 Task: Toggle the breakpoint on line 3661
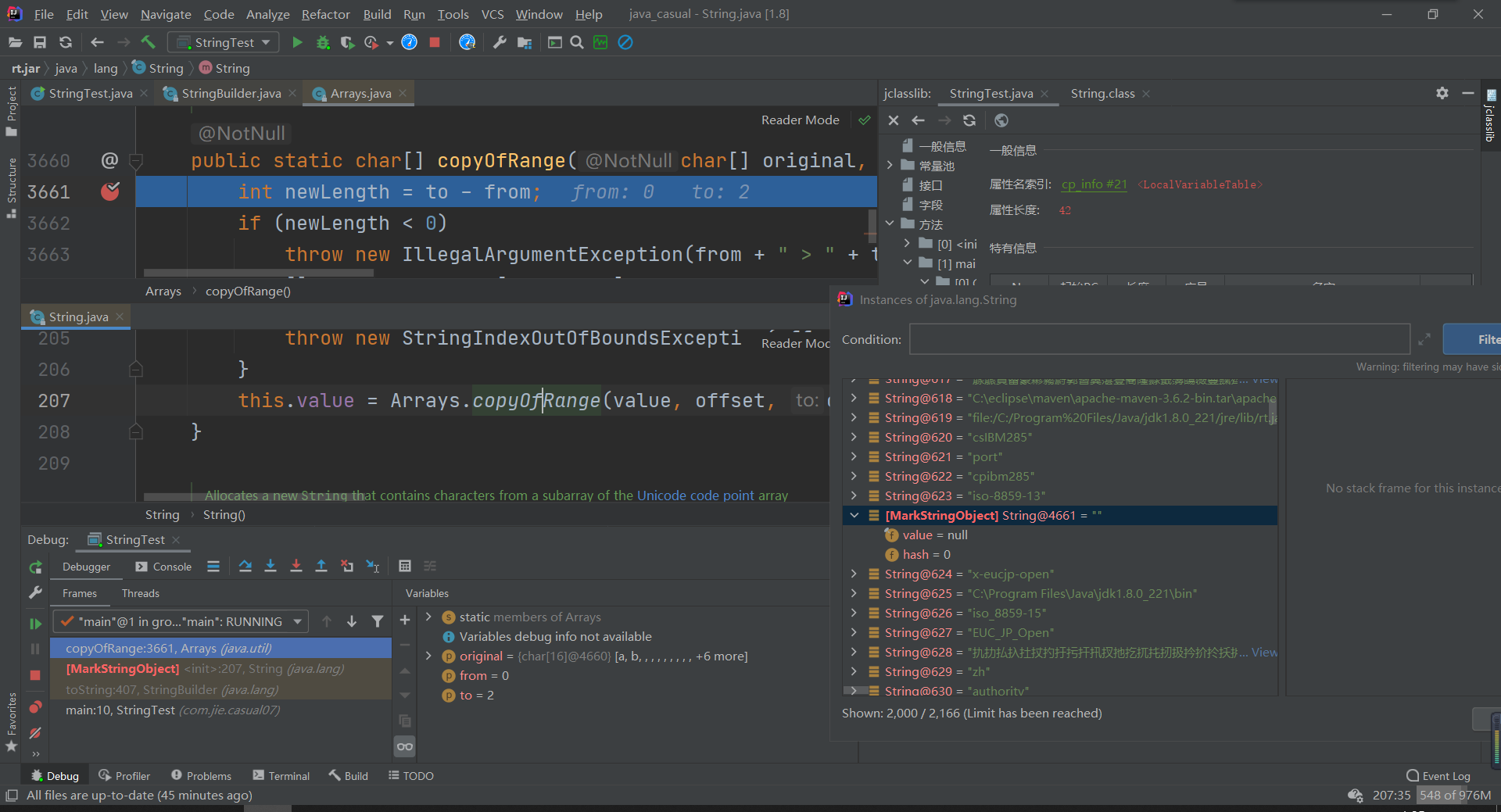(x=110, y=191)
